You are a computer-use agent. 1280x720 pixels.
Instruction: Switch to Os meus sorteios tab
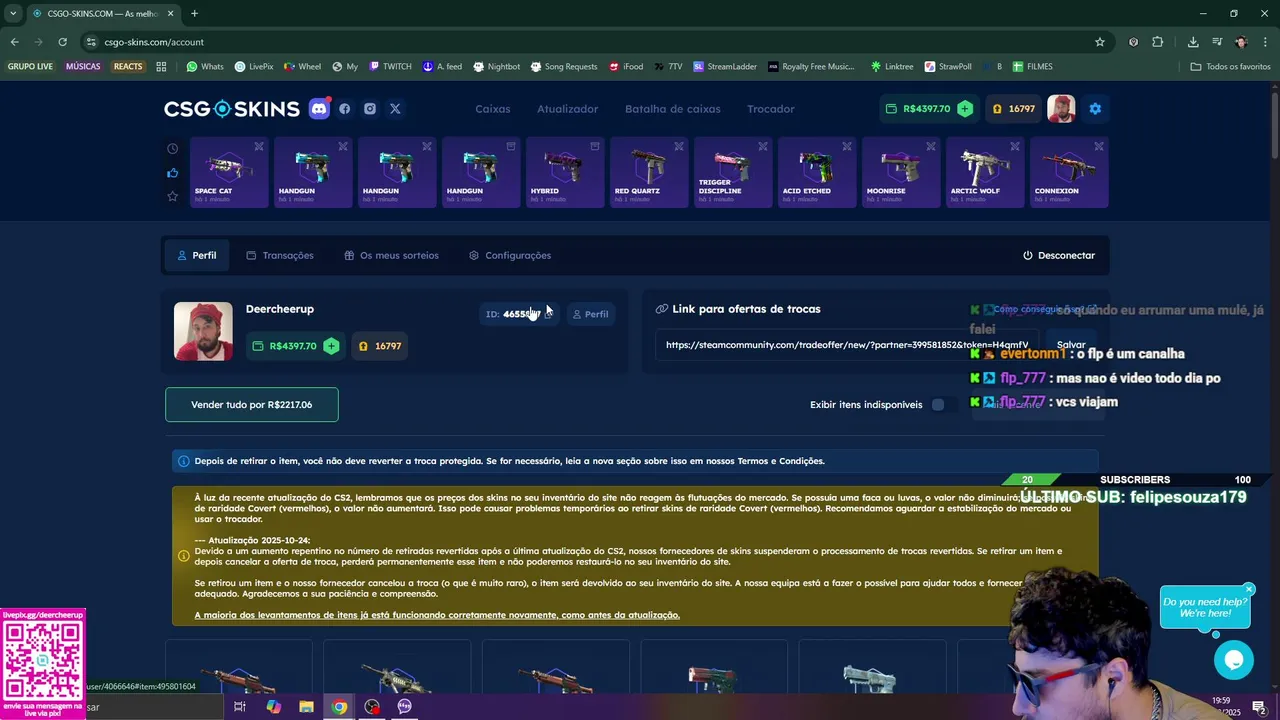pyautogui.click(x=391, y=255)
